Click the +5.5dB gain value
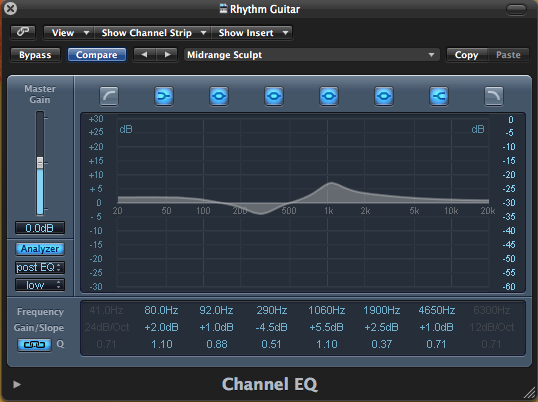This screenshot has height=402, width=538. (327, 327)
